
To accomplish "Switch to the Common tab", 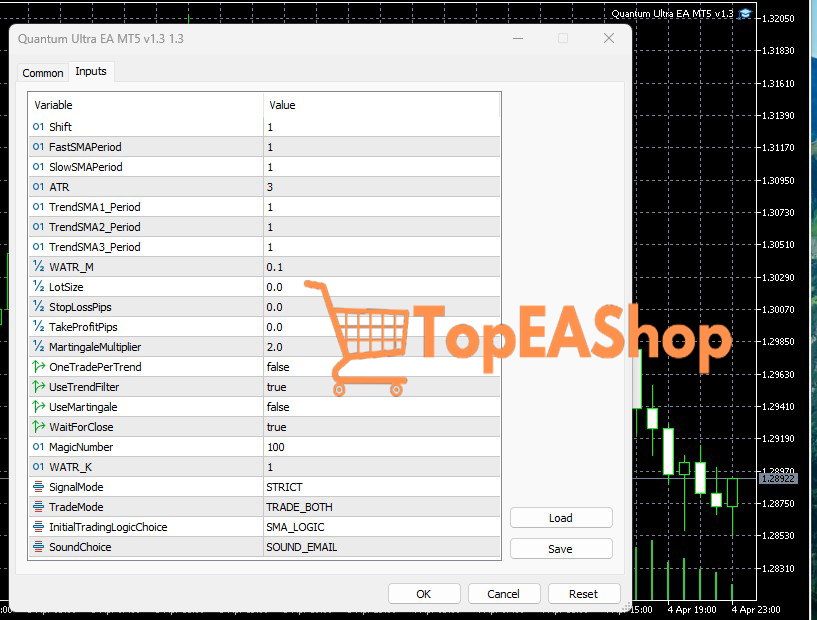I will 43,73.
